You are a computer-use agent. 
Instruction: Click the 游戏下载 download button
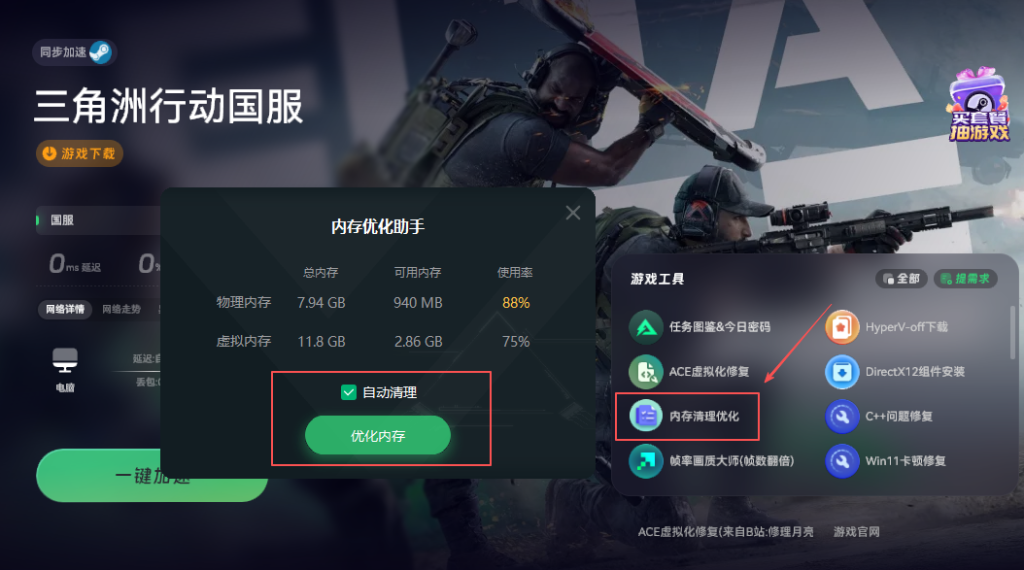tap(79, 153)
